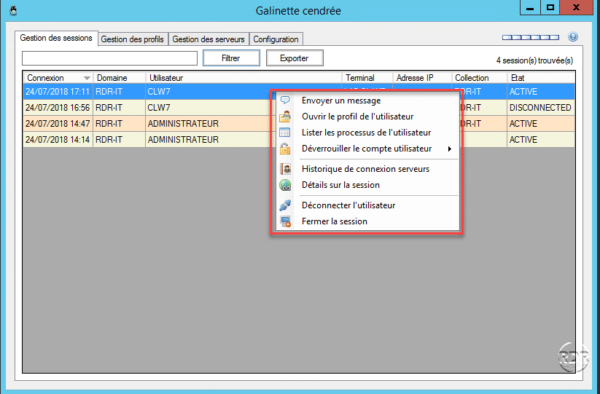Sort by the Domaine column header
This screenshot has height=394, width=600.
[119, 78]
